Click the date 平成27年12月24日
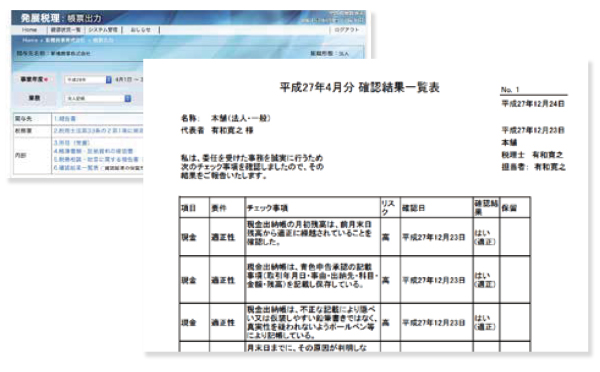The height and width of the screenshot is (372, 600). (533, 104)
